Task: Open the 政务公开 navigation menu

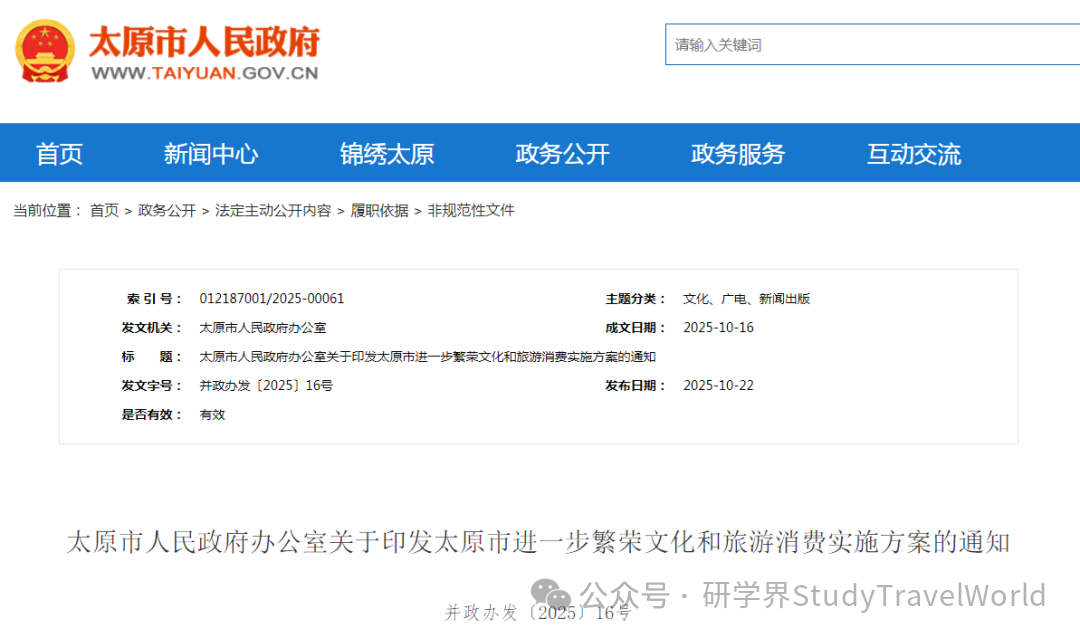Action: [560, 152]
